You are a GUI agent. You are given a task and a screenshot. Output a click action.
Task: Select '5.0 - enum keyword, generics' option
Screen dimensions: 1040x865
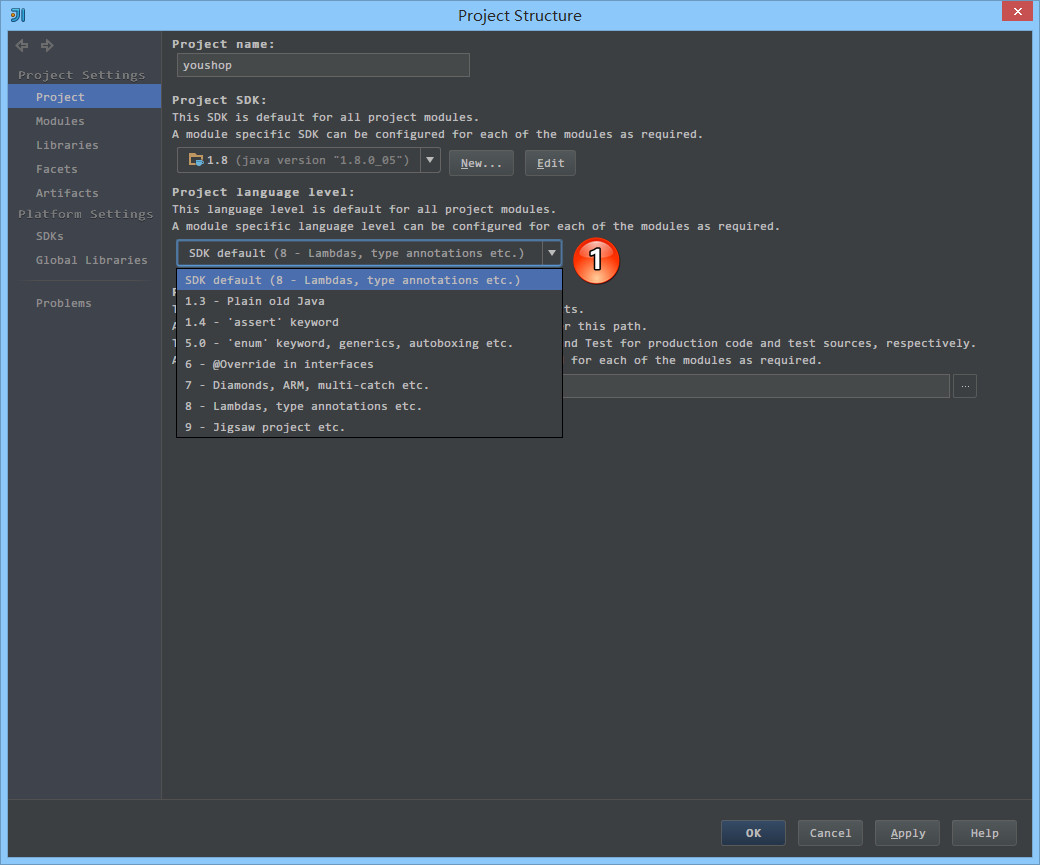click(x=349, y=343)
